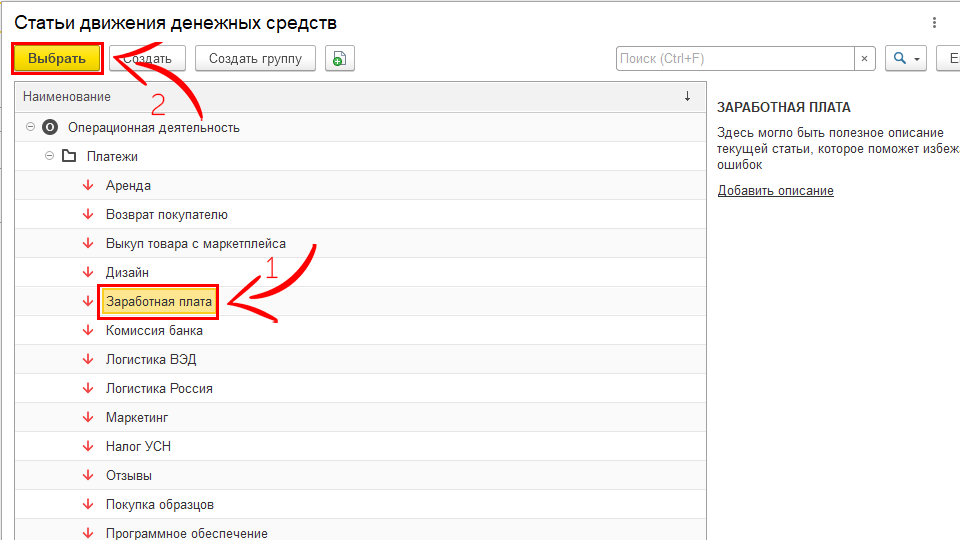
Task: Click red arrow icon next to Дизайн
Action: tap(88, 272)
